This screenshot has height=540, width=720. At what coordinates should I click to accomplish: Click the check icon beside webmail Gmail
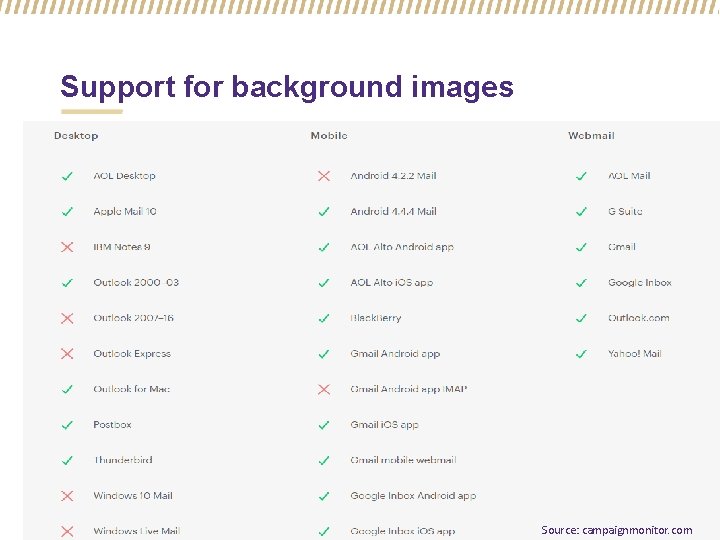tap(581, 247)
